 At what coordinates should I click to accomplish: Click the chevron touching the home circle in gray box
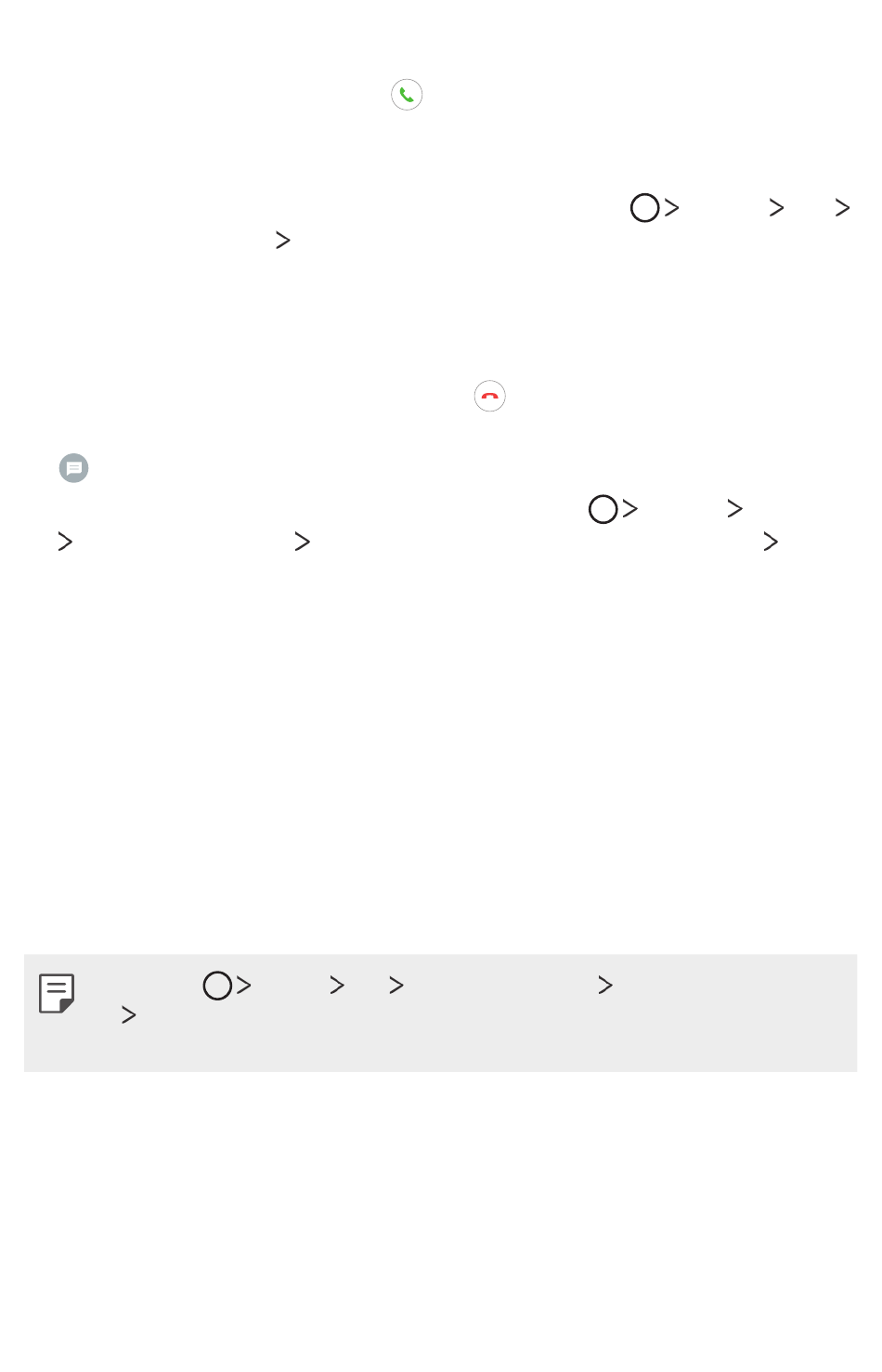[x=244, y=986]
